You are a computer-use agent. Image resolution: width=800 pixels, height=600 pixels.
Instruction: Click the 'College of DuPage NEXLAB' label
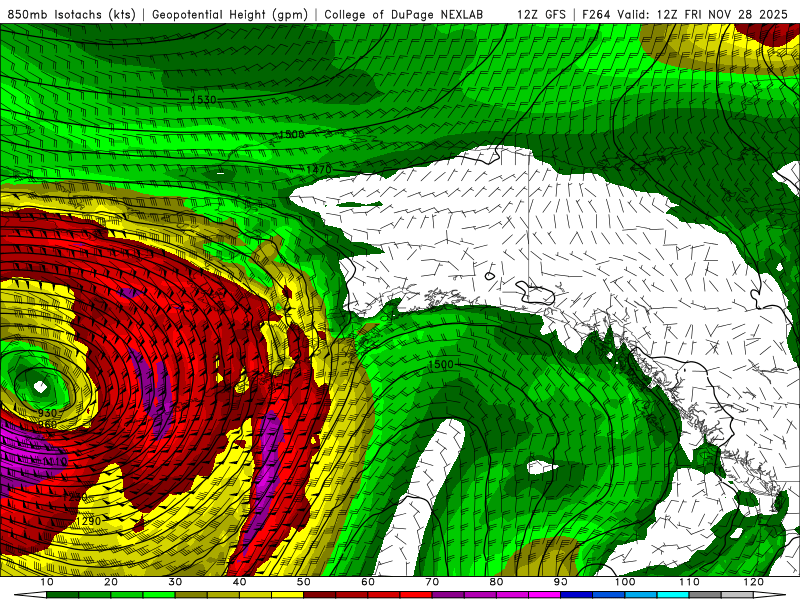tap(404, 14)
